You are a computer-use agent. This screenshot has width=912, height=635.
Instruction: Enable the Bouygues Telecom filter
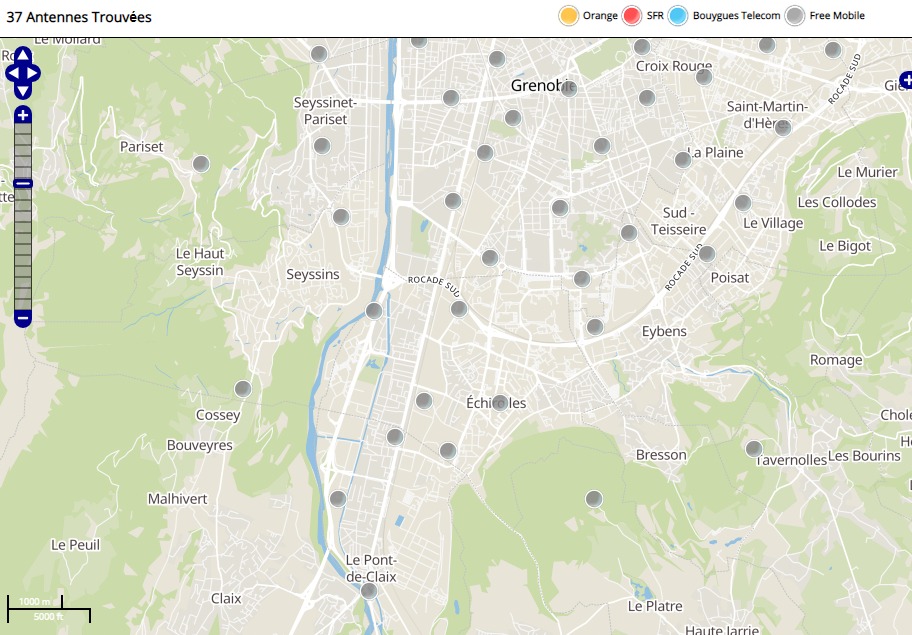678,16
